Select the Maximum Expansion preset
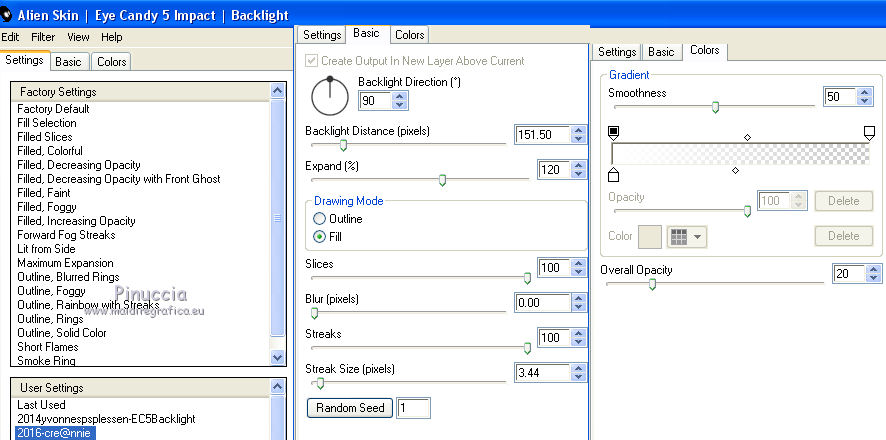This screenshot has width=886, height=440. pyautogui.click(x=65, y=263)
